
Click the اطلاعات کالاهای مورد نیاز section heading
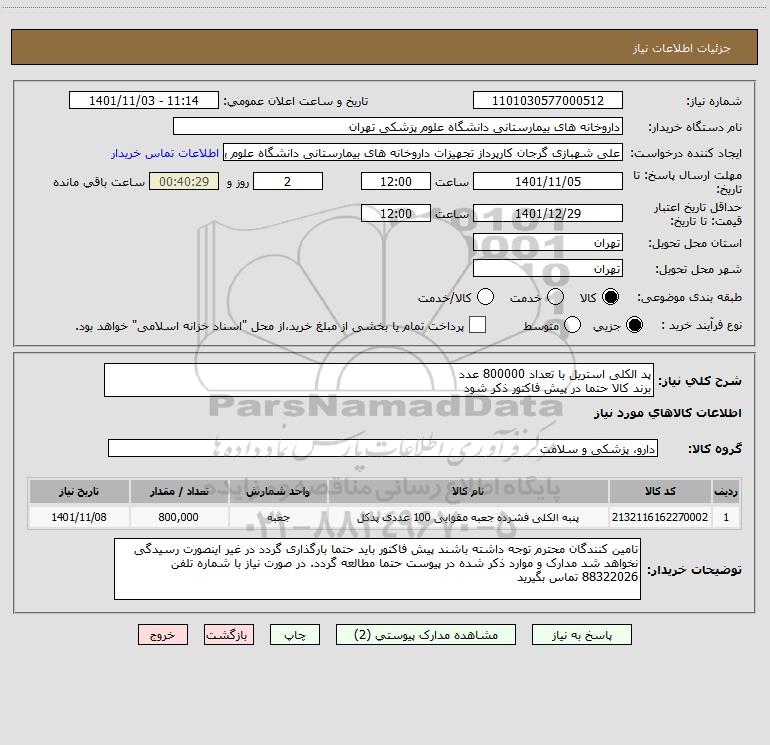[667, 414]
